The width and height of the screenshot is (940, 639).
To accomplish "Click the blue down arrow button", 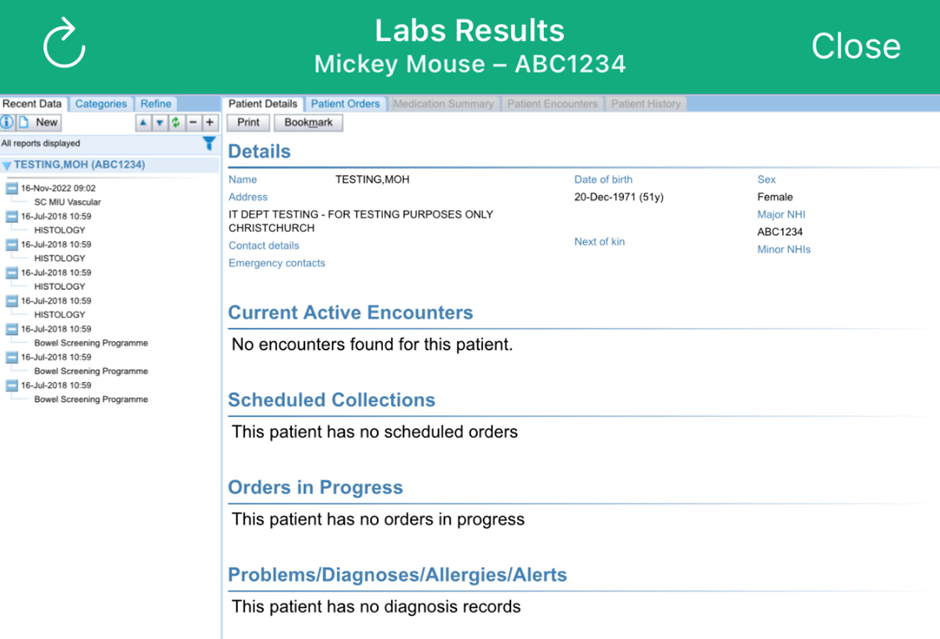I will point(159,123).
